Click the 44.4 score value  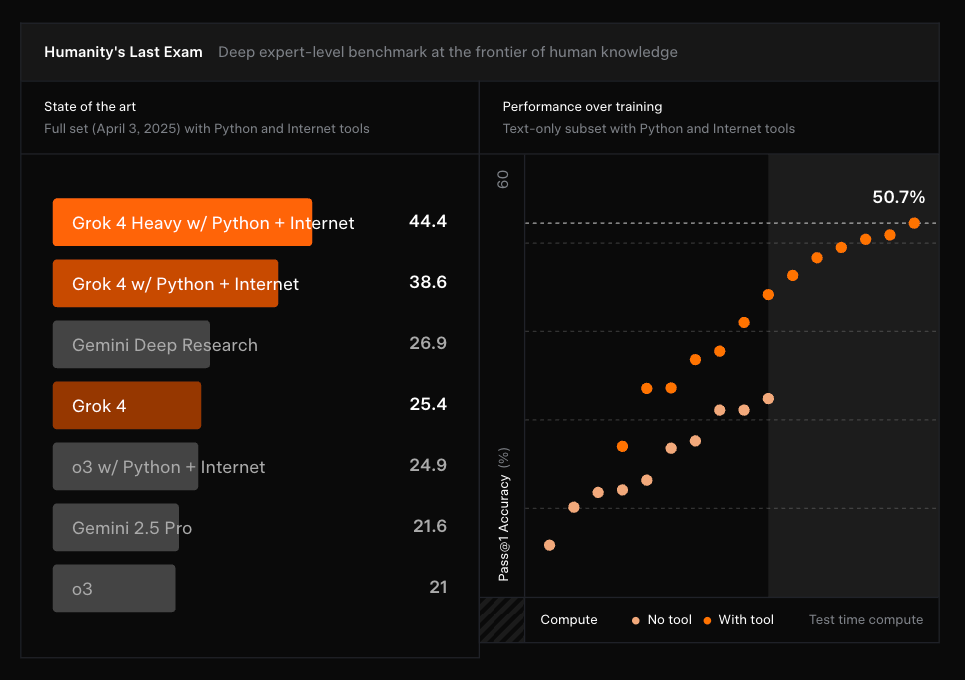[x=428, y=221]
